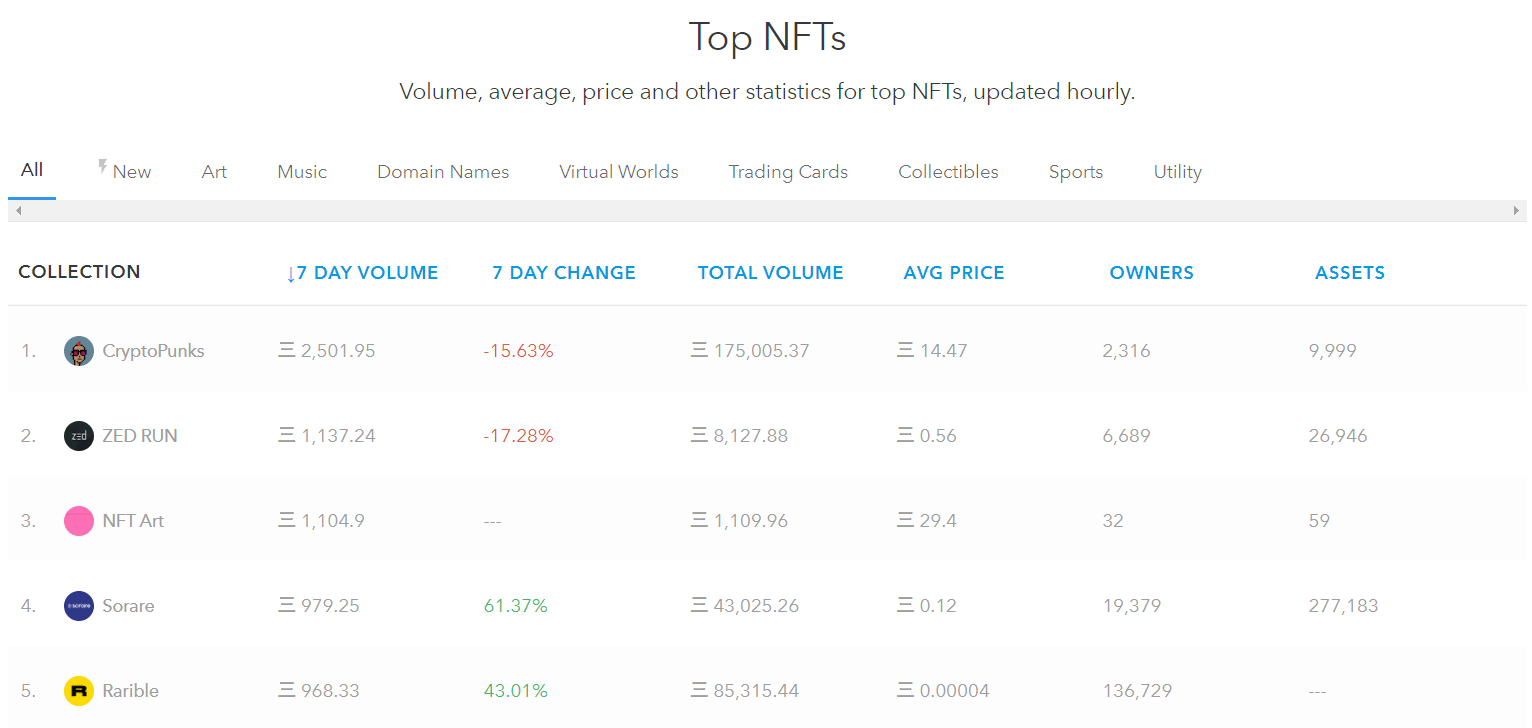1532x728 pixels.
Task: Click the CryptoPunks collection avatar icon
Action: 79,351
